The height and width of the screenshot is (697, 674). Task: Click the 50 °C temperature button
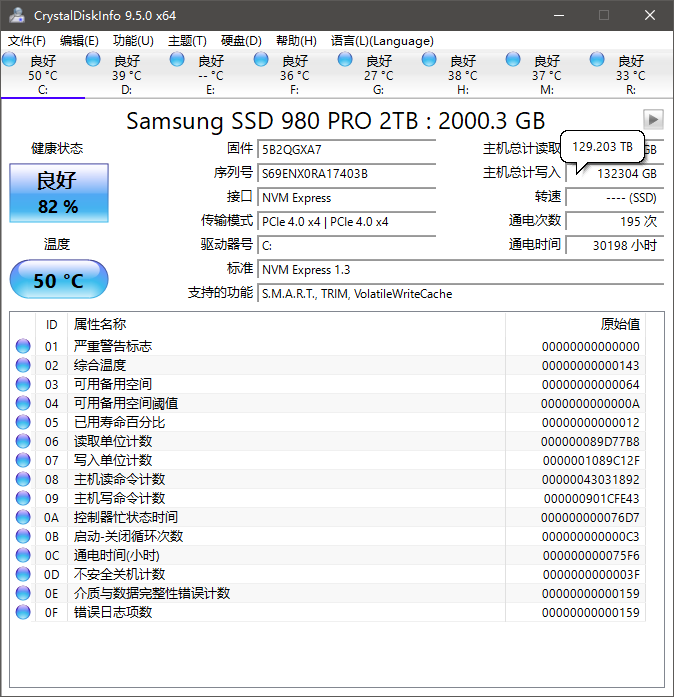[58, 280]
